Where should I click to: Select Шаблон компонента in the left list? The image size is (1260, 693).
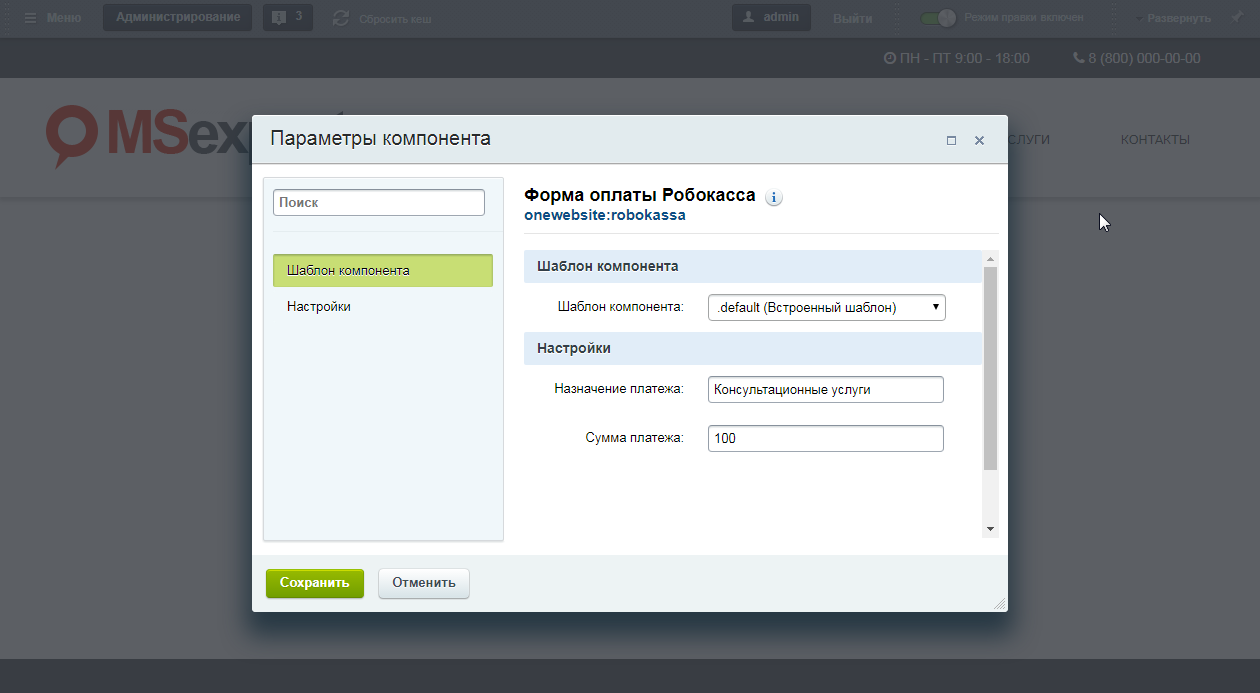click(x=382, y=271)
